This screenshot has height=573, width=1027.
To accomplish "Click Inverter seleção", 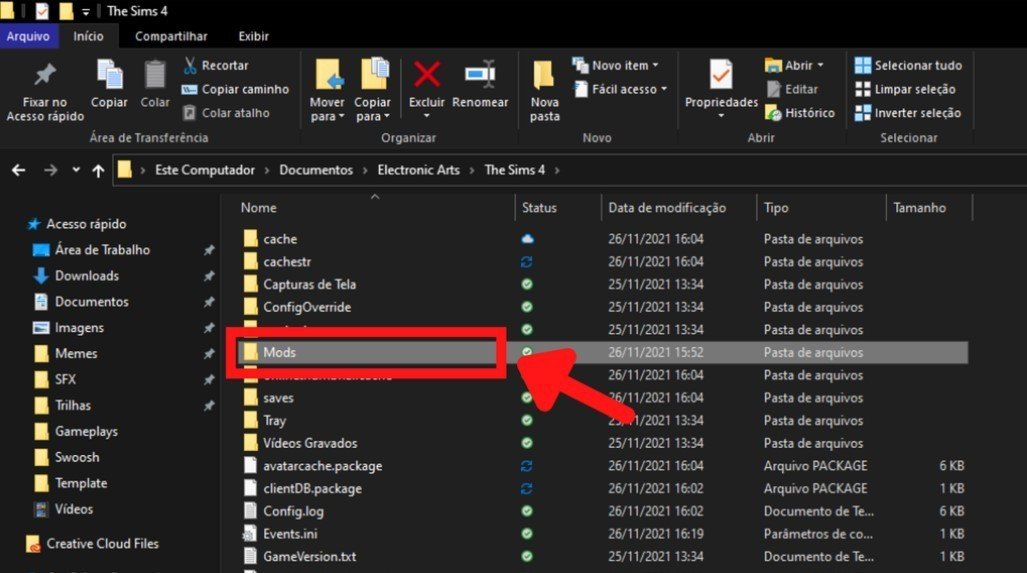I will click(x=908, y=113).
